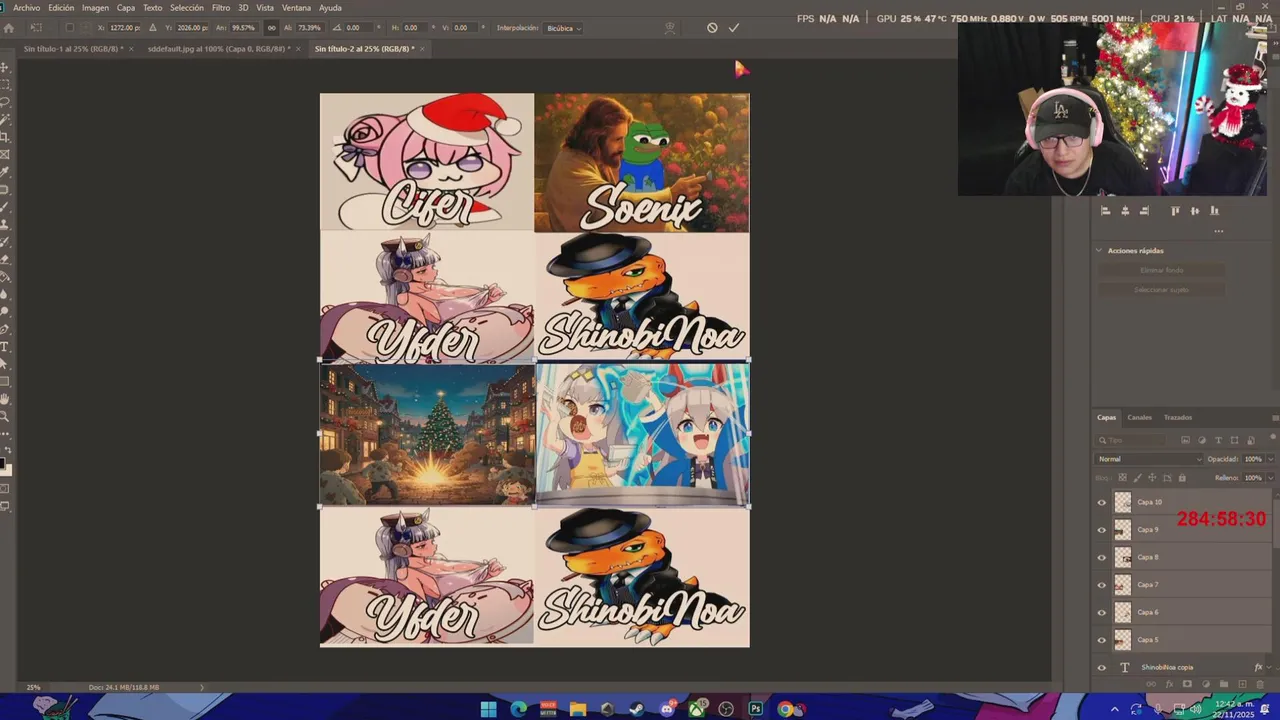Hide the Capa 5 layer
This screenshot has width=1280, height=720.
[1102, 640]
